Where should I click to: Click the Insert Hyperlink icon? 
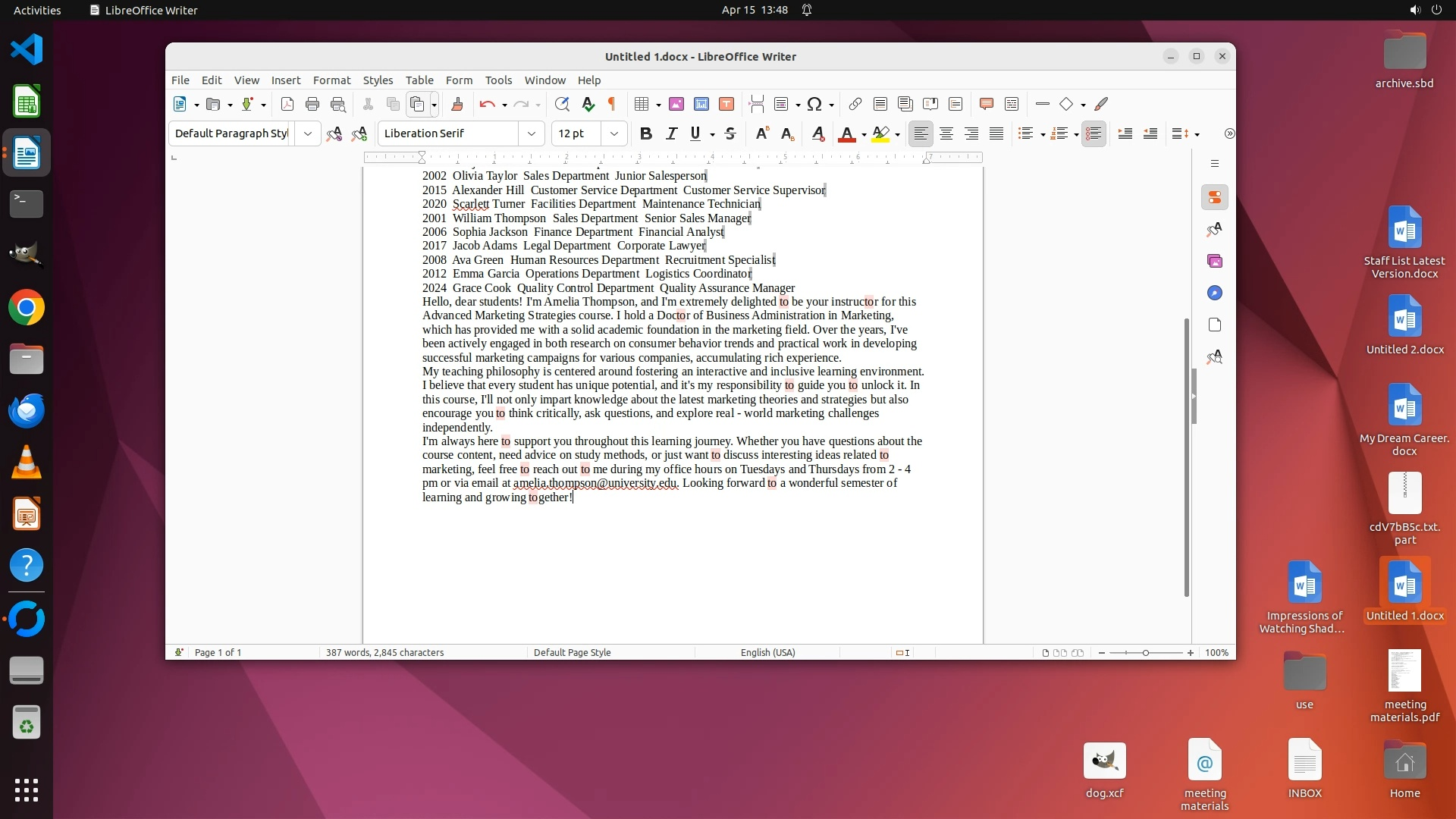click(x=855, y=105)
